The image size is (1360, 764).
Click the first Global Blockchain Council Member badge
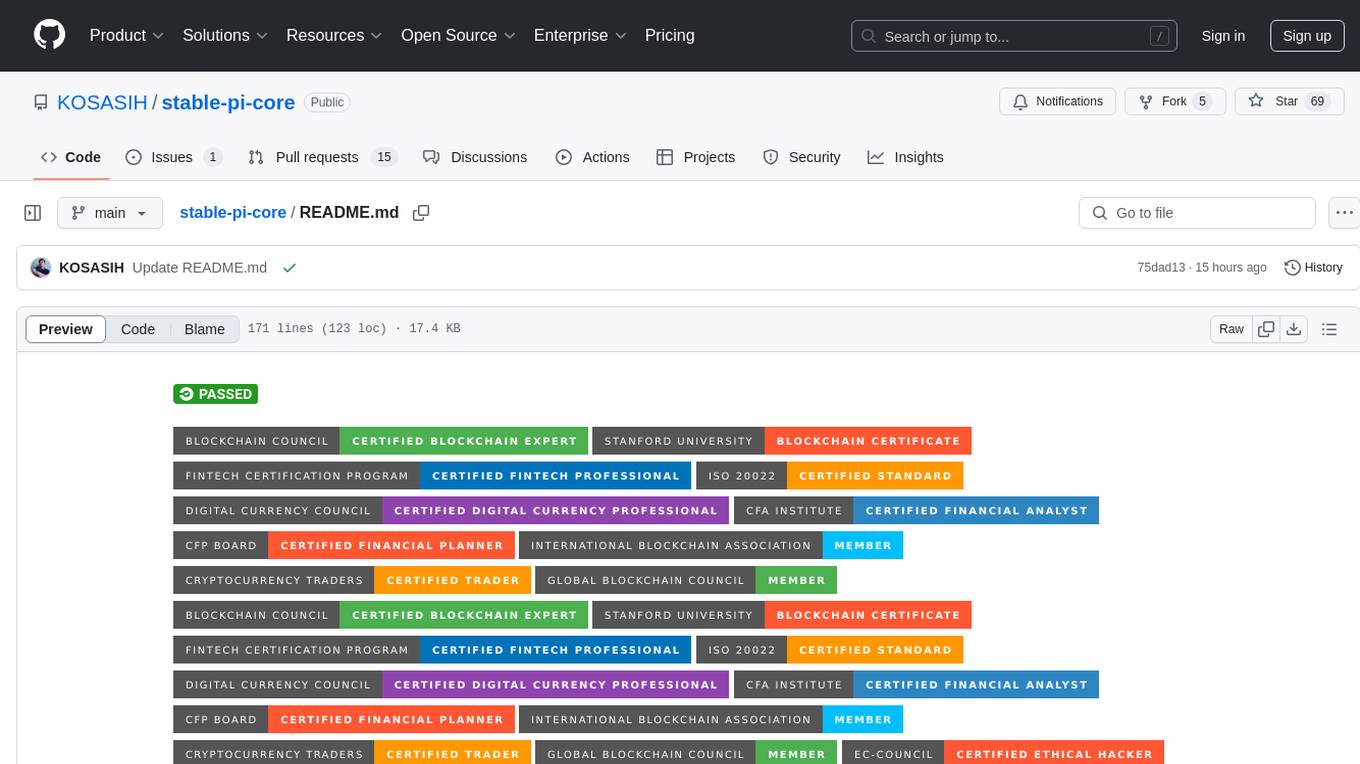686,580
